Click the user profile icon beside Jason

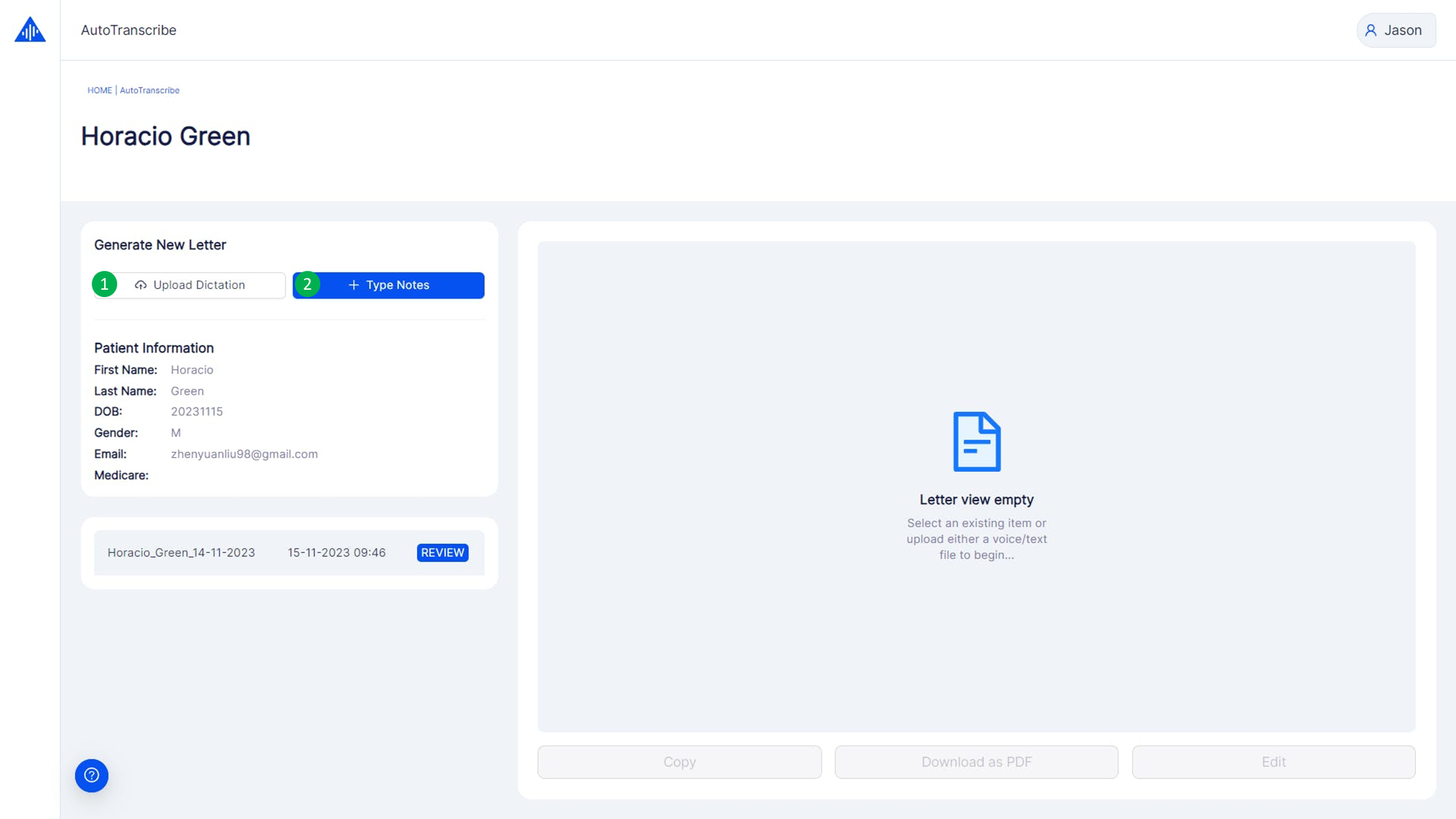tap(1371, 31)
